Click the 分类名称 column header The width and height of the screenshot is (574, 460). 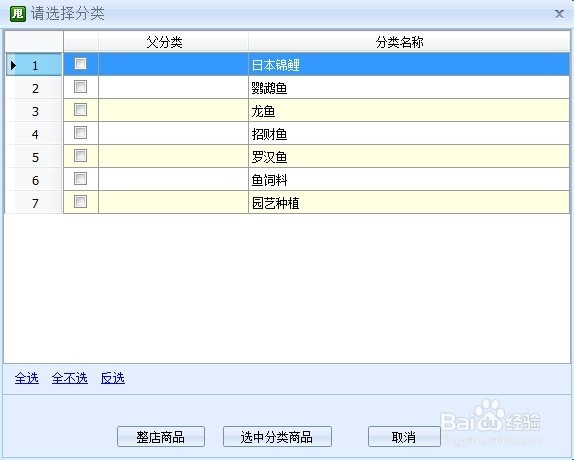pos(409,42)
